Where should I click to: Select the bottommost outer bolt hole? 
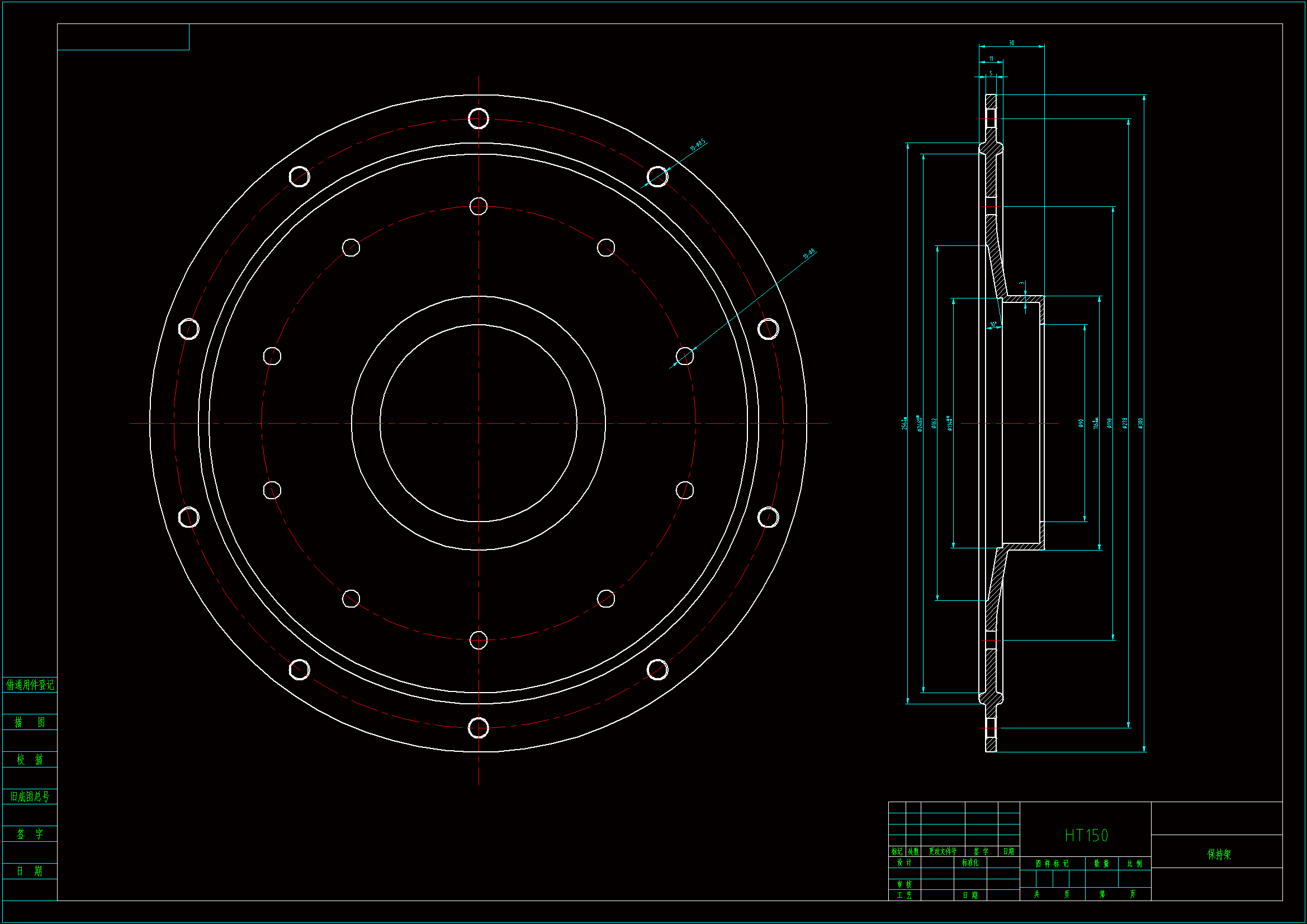(x=478, y=728)
